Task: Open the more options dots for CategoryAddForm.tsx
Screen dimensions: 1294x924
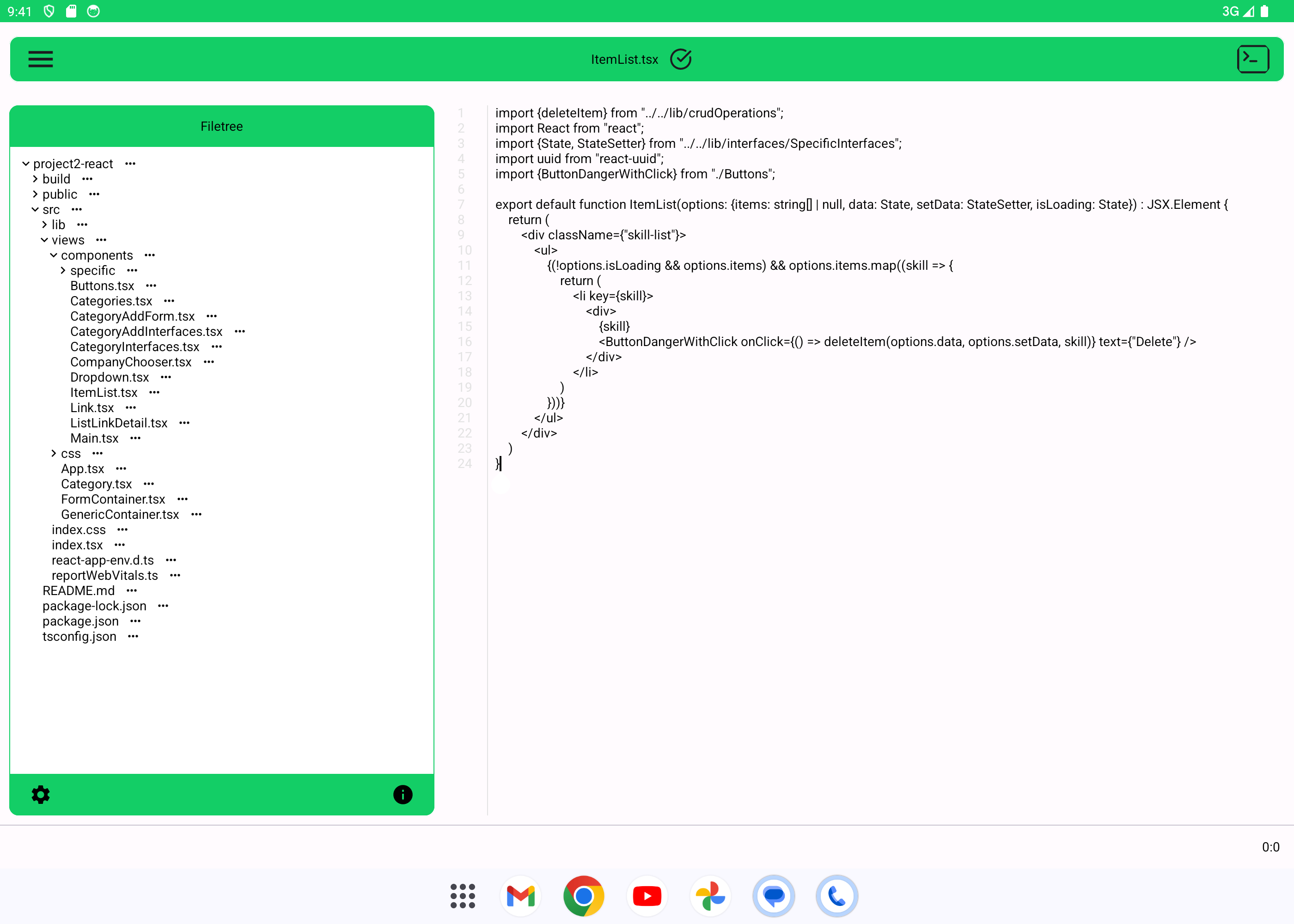Action: (212, 316)
